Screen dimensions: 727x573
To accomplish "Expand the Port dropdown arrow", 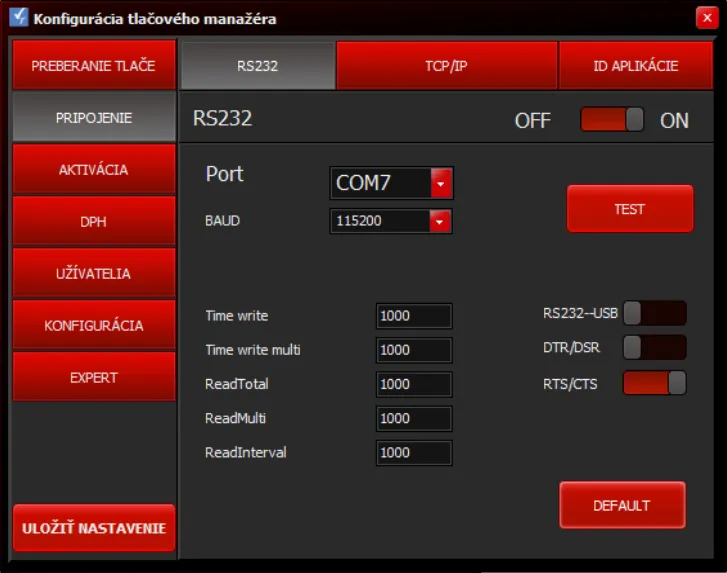I will pos(441,183).
